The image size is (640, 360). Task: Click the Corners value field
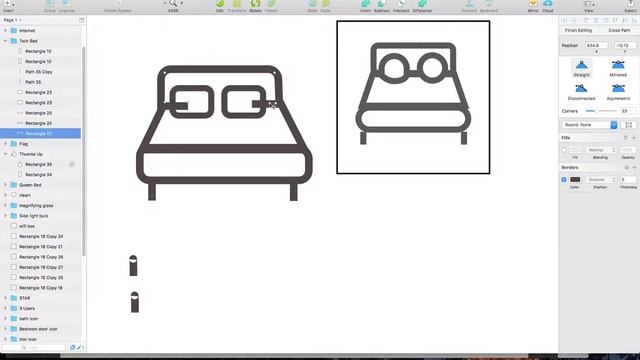[627, 111]
